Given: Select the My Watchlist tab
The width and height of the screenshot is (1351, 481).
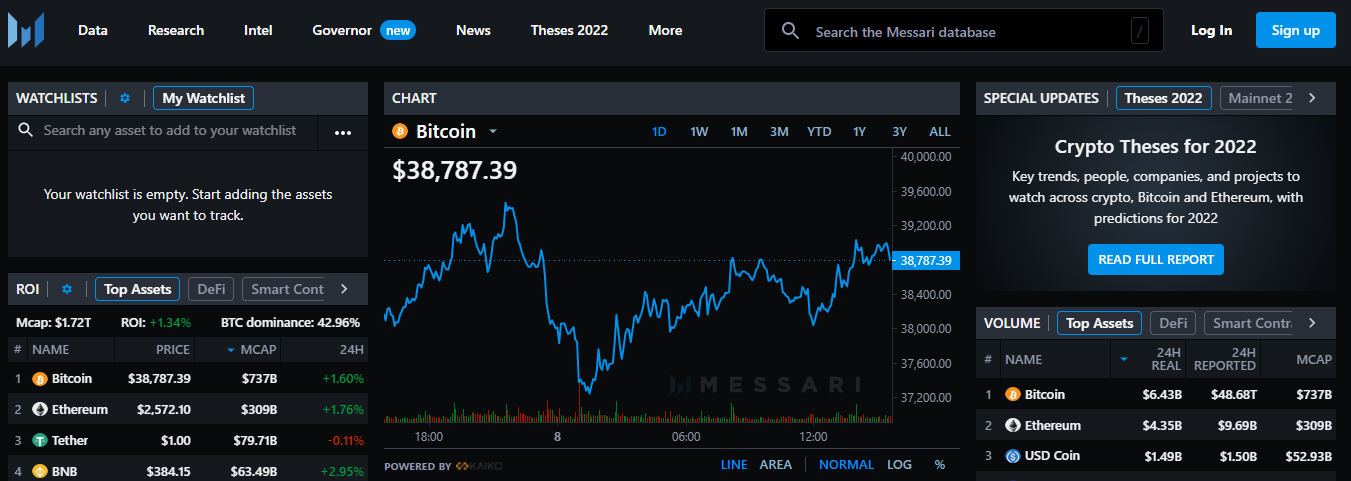Looking at the screenshot, I should [x=203, y=98].
